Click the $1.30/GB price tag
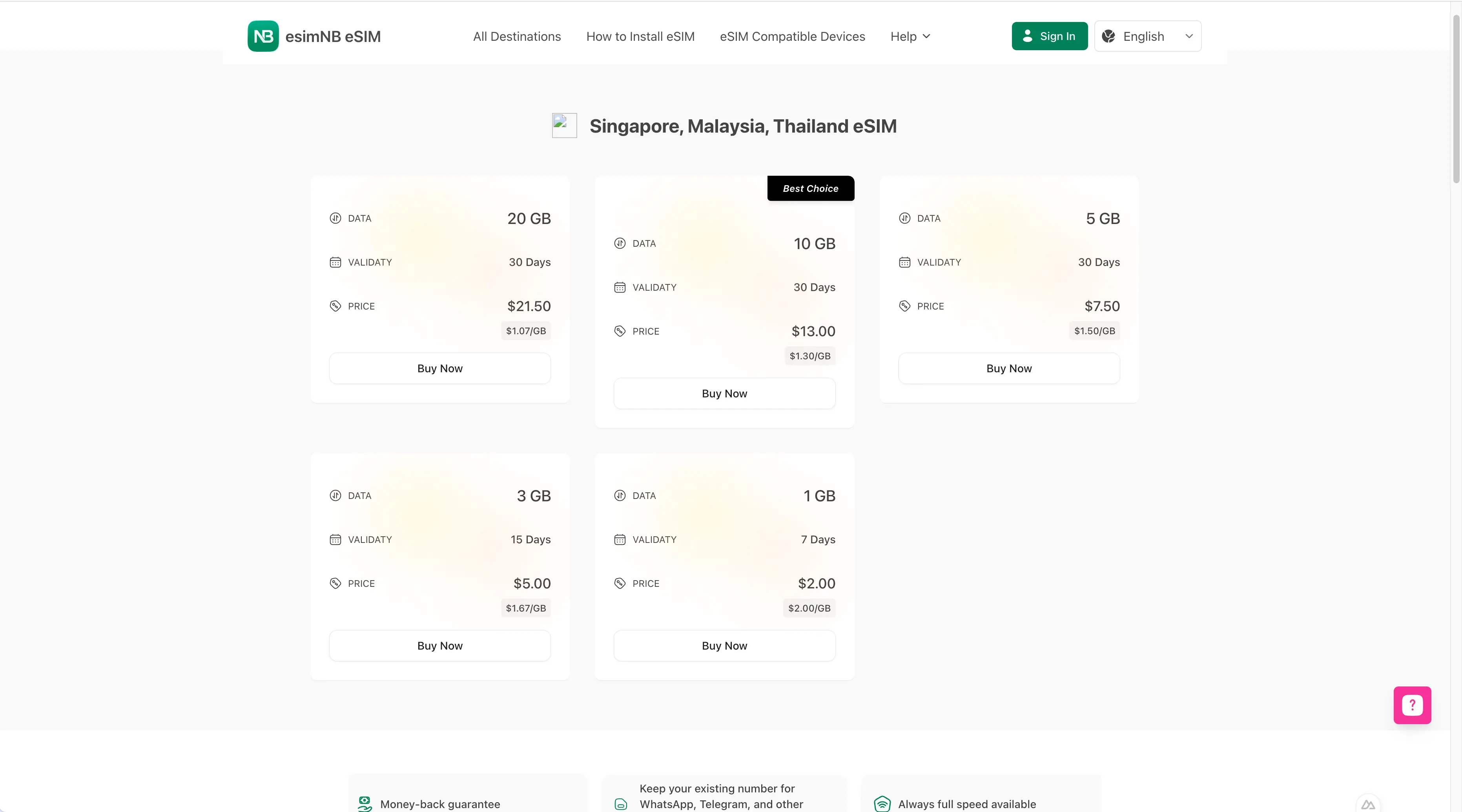The width and height of the screenshot is (1462, 812). (810, 356)
